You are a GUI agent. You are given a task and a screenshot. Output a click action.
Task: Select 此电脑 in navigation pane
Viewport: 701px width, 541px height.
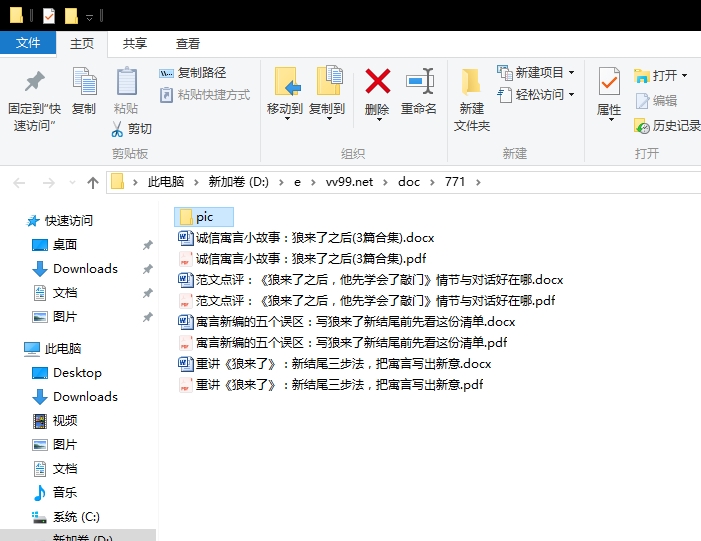click(x=53, y=348)
